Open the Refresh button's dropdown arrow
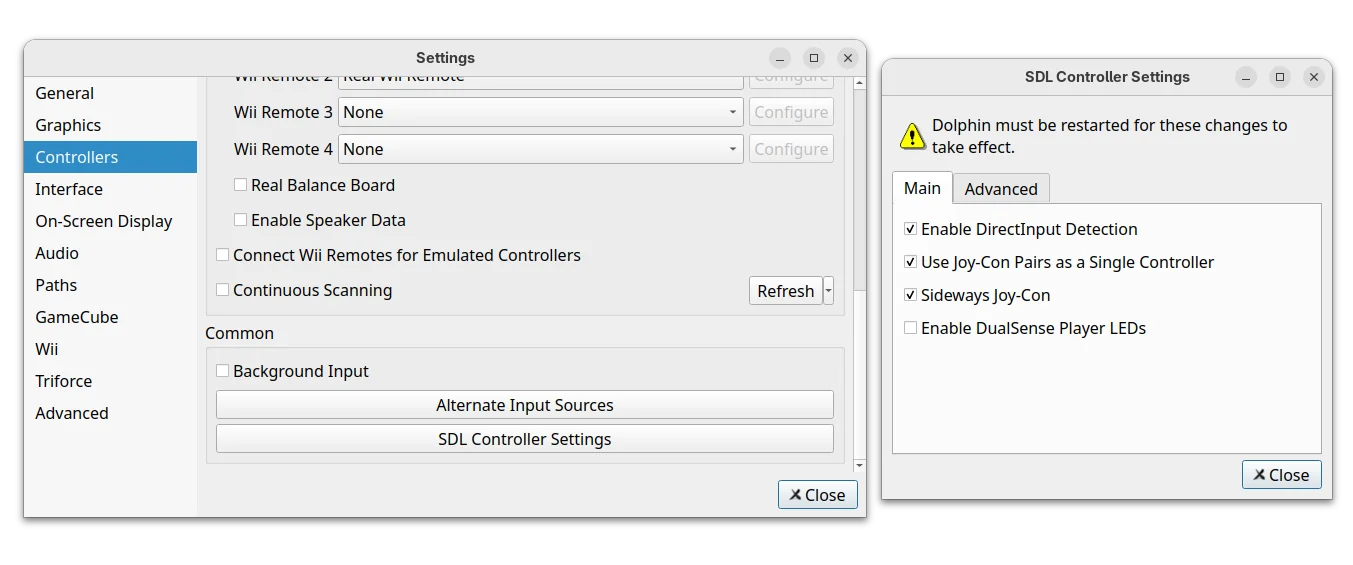Viewport: 1353px width, 565px height. click(x=828, y=291)
